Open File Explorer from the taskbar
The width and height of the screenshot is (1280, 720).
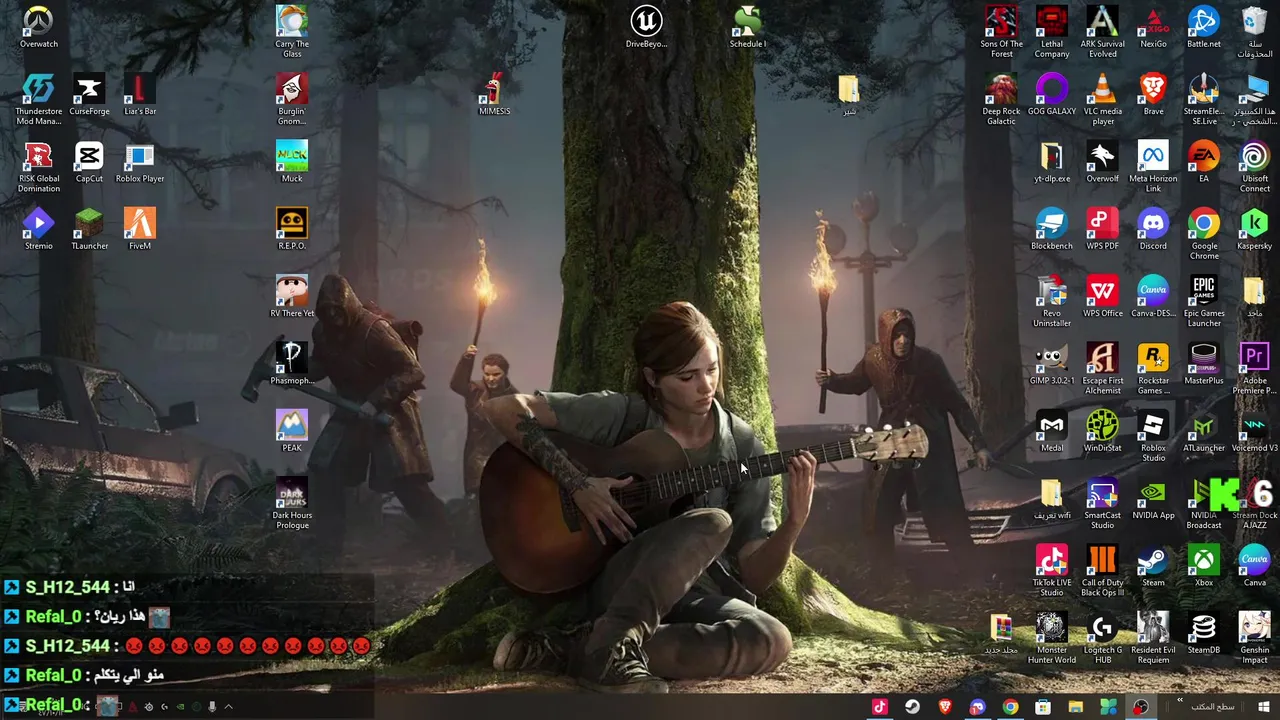point(1075,707)
